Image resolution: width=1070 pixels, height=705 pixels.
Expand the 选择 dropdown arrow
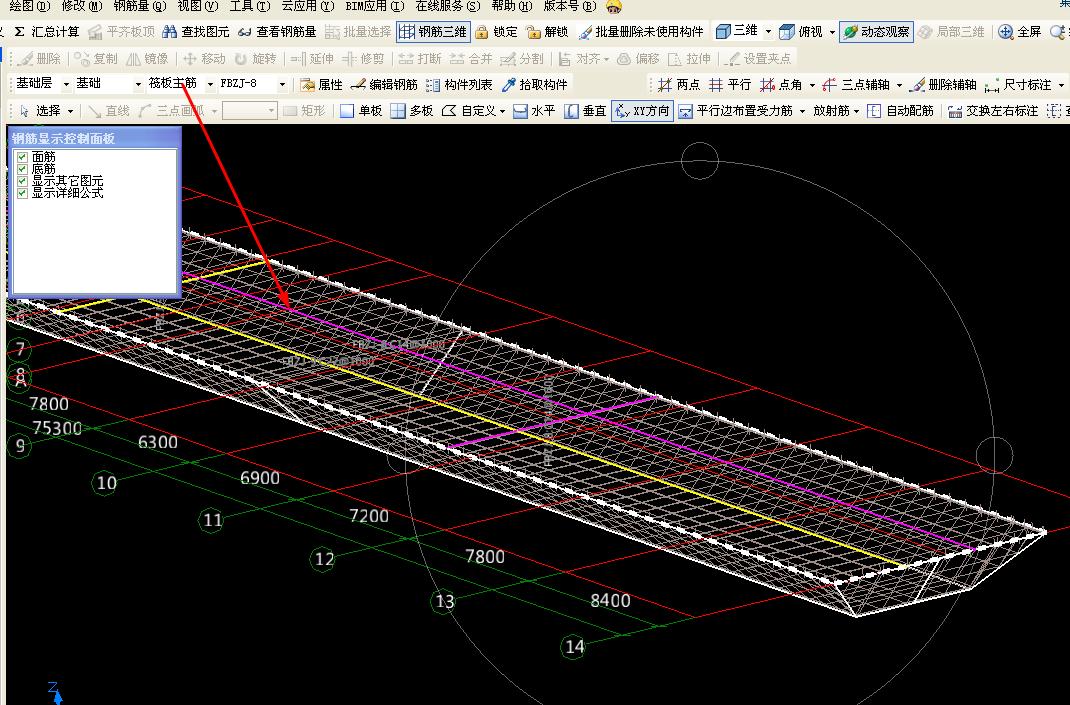point(70,111)
